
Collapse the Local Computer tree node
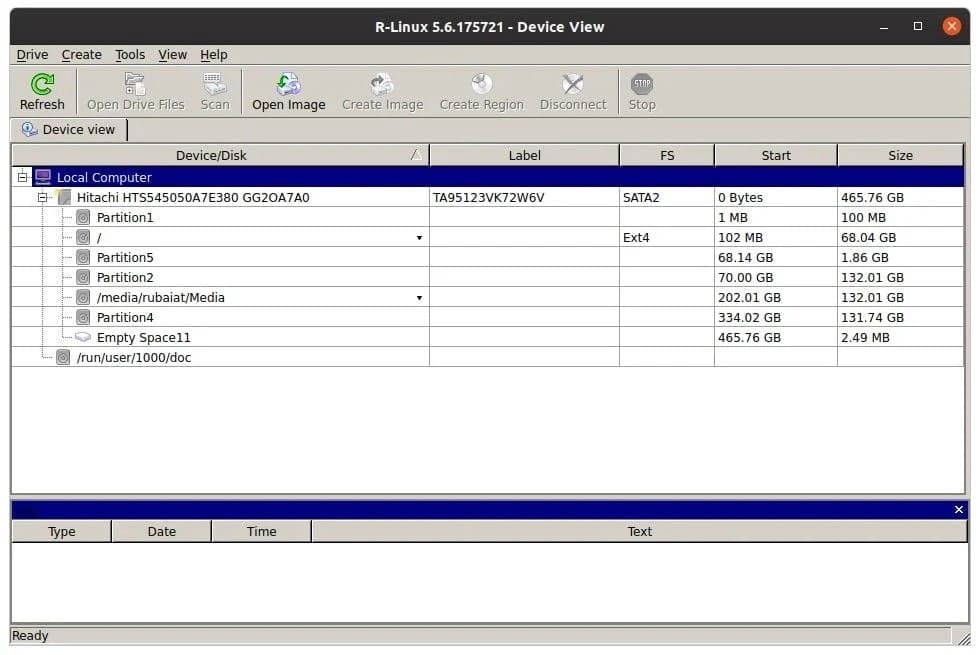(21, 177)
